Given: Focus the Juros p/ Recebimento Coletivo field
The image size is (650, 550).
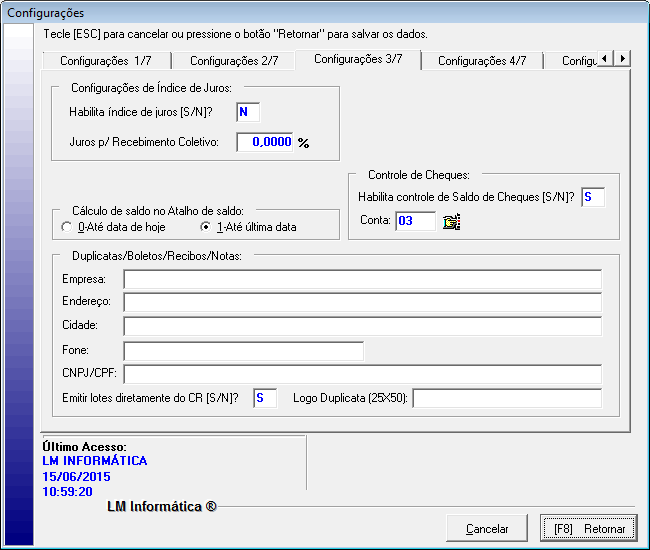Looking at the screenshot, I should tap(265, 142).
